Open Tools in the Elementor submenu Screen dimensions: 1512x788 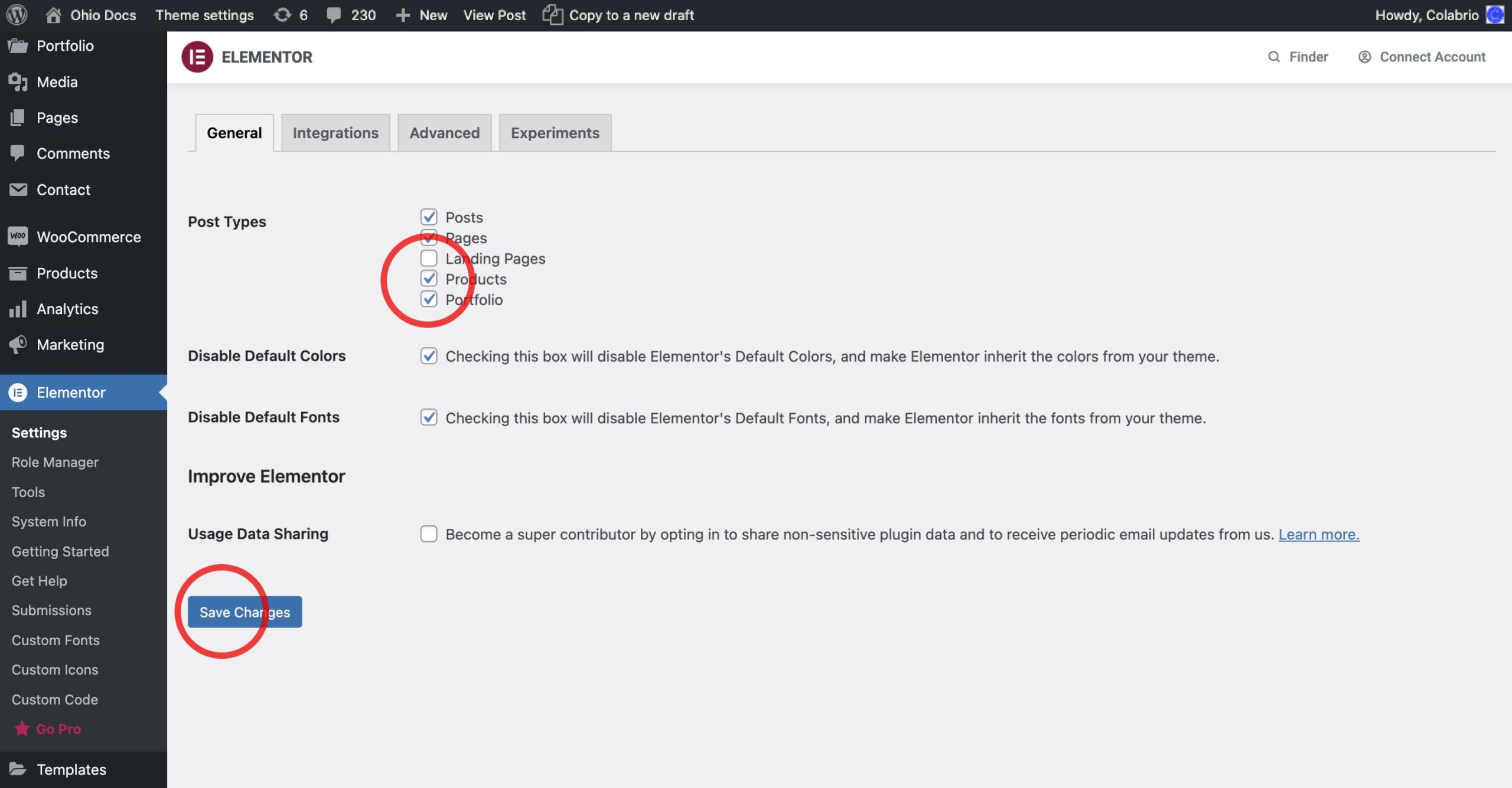click(28, 492)
